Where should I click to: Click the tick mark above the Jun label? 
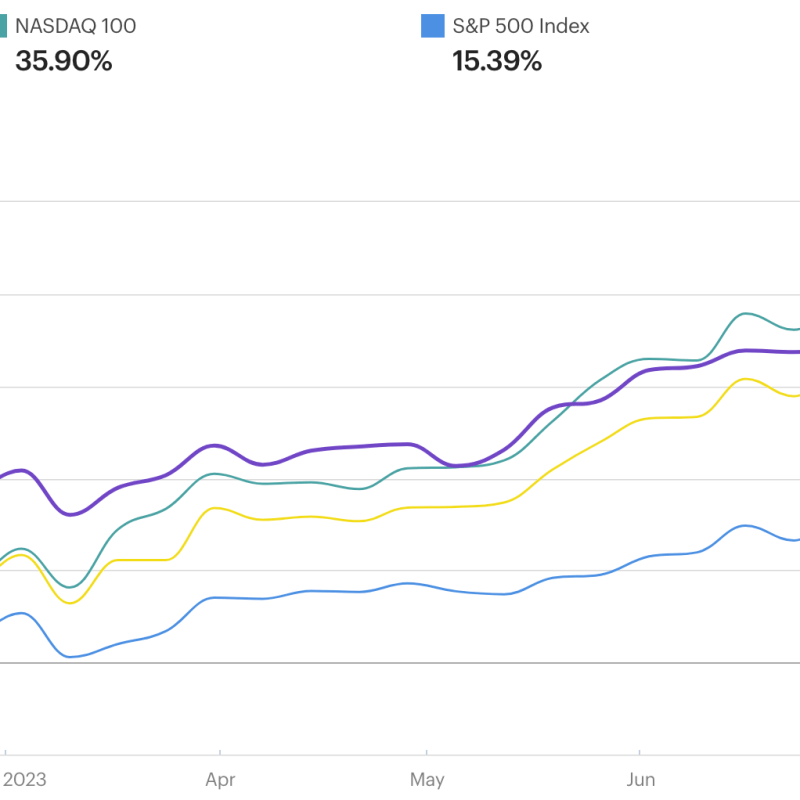tap(639, 750)
